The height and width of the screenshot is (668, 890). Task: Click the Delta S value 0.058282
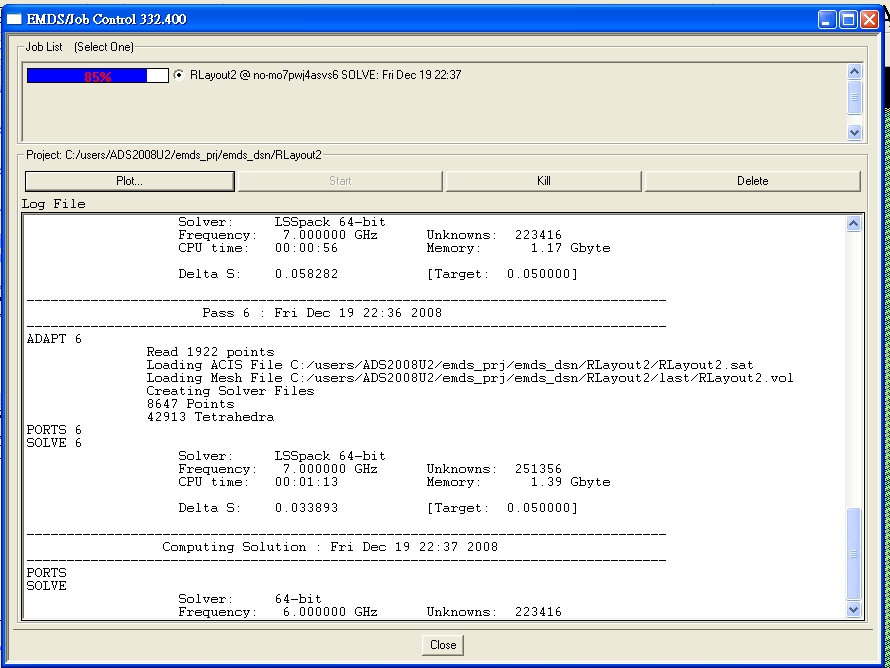(307, 274)
